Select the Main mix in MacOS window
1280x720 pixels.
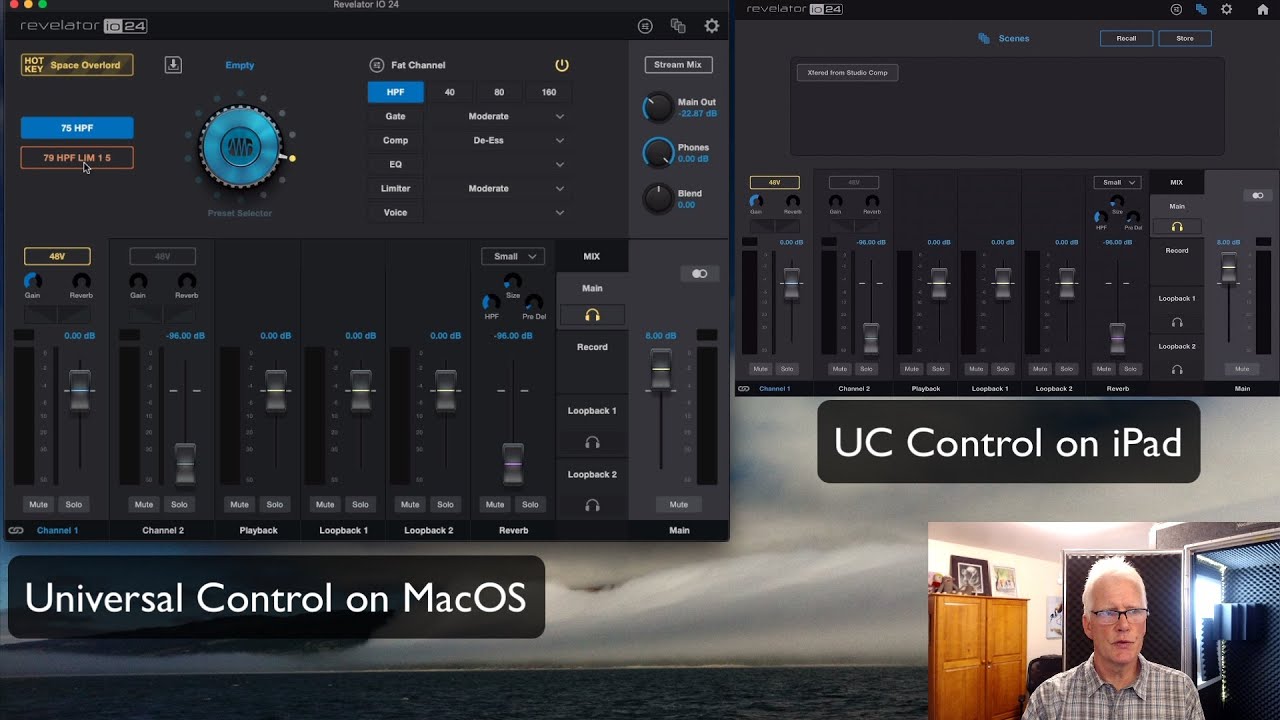592,288
